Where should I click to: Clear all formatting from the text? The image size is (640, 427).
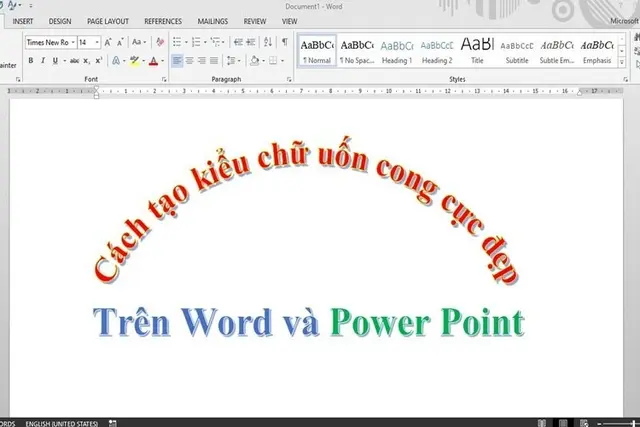point(160,42)
